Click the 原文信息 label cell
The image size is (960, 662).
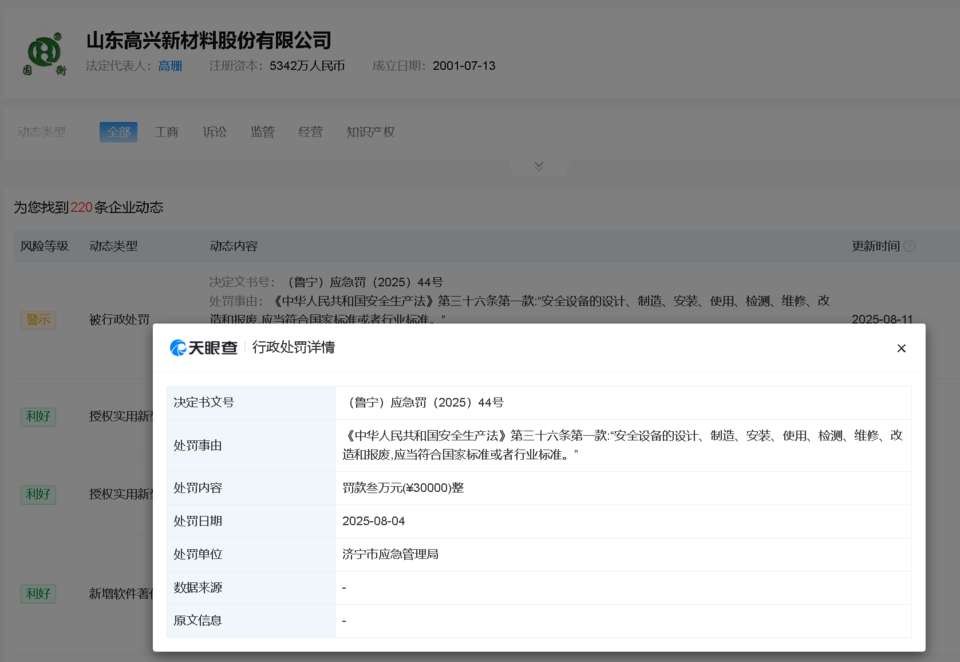pyautogui.click(x=251, y=621)
